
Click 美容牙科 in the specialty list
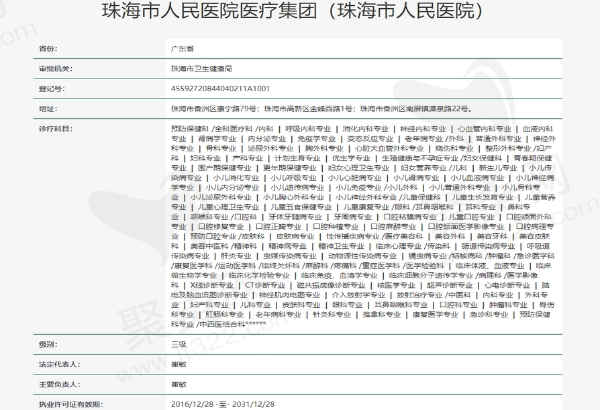492,236
